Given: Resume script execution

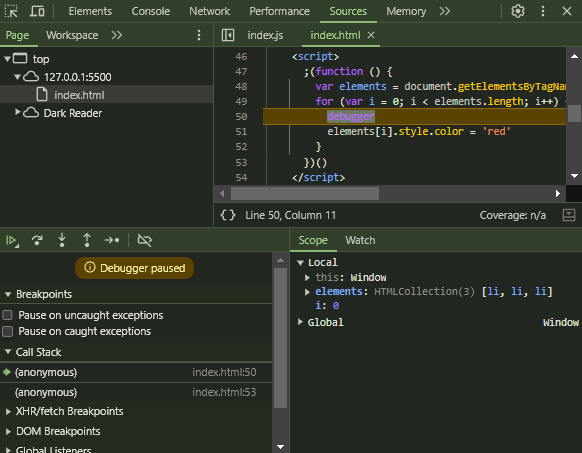Looking at the screenshot, I should 12,241.
